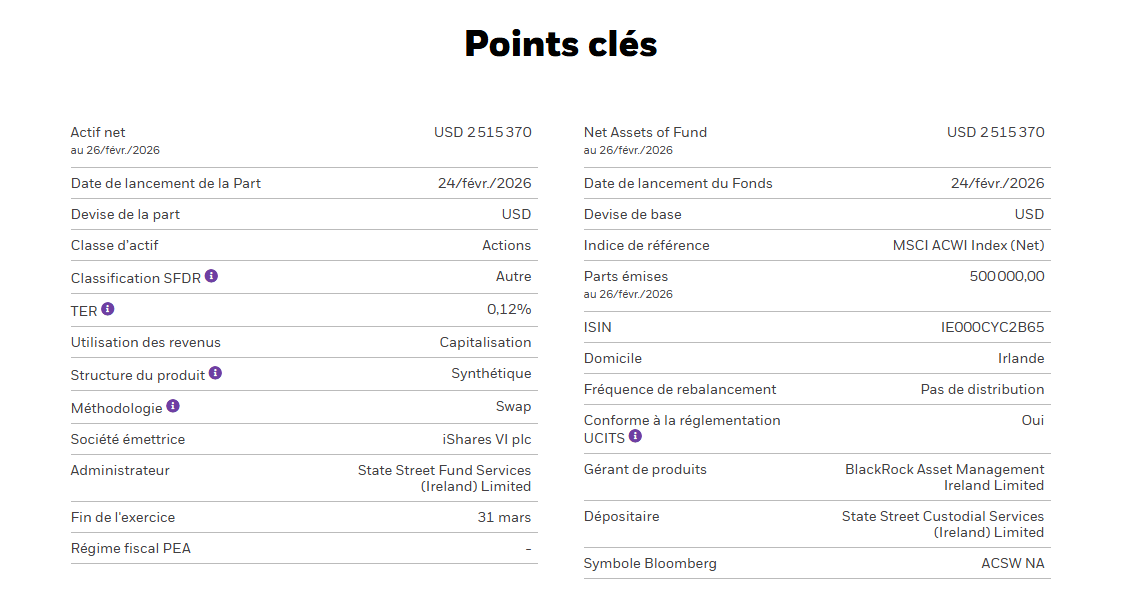The width and height of the screenshot is (1139, 604).
Task: Select the Régime fiscal PEA label
Action: click(131, 549)
